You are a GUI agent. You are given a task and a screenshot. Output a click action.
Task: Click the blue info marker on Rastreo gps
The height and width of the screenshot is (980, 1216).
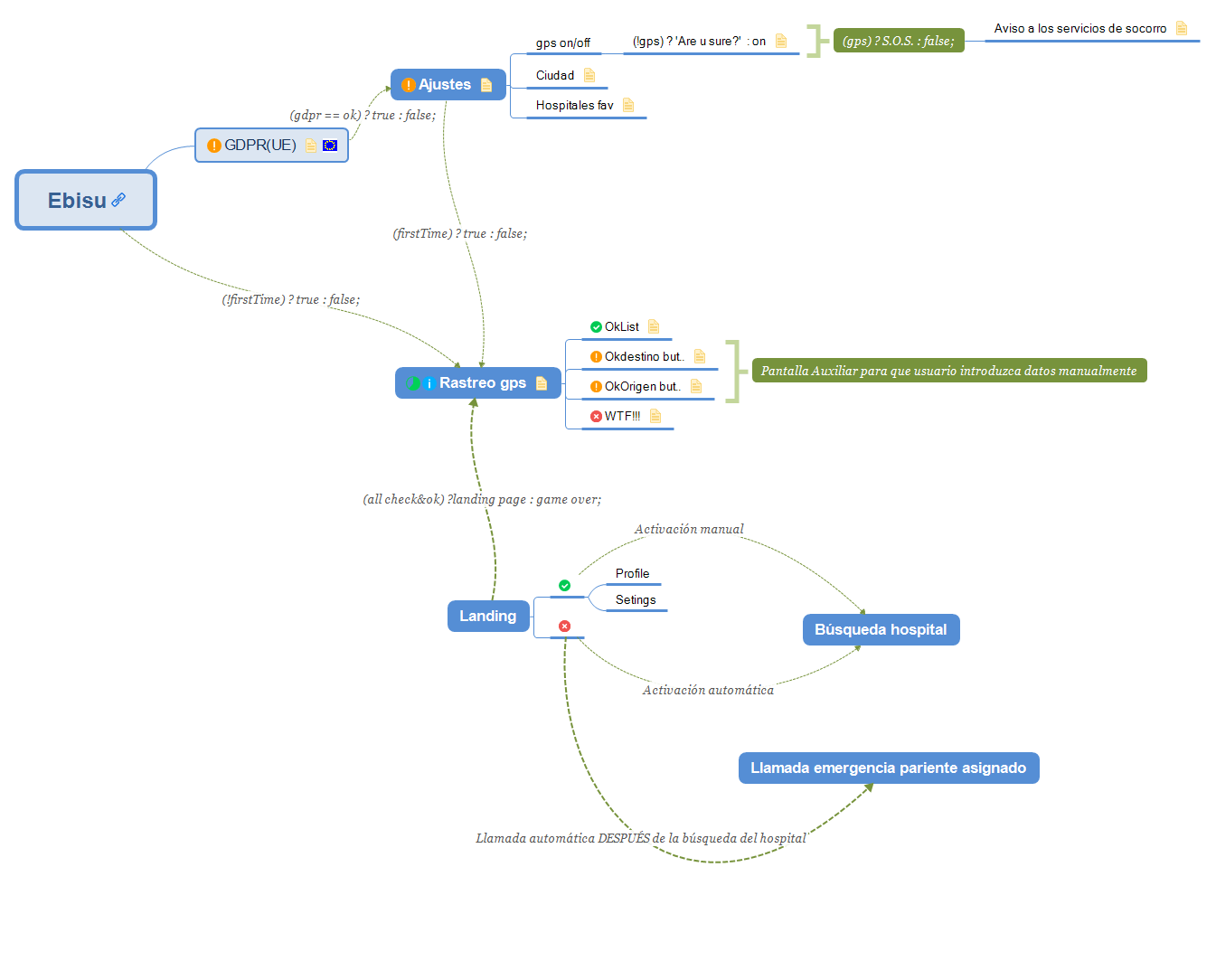coord(429,383)
